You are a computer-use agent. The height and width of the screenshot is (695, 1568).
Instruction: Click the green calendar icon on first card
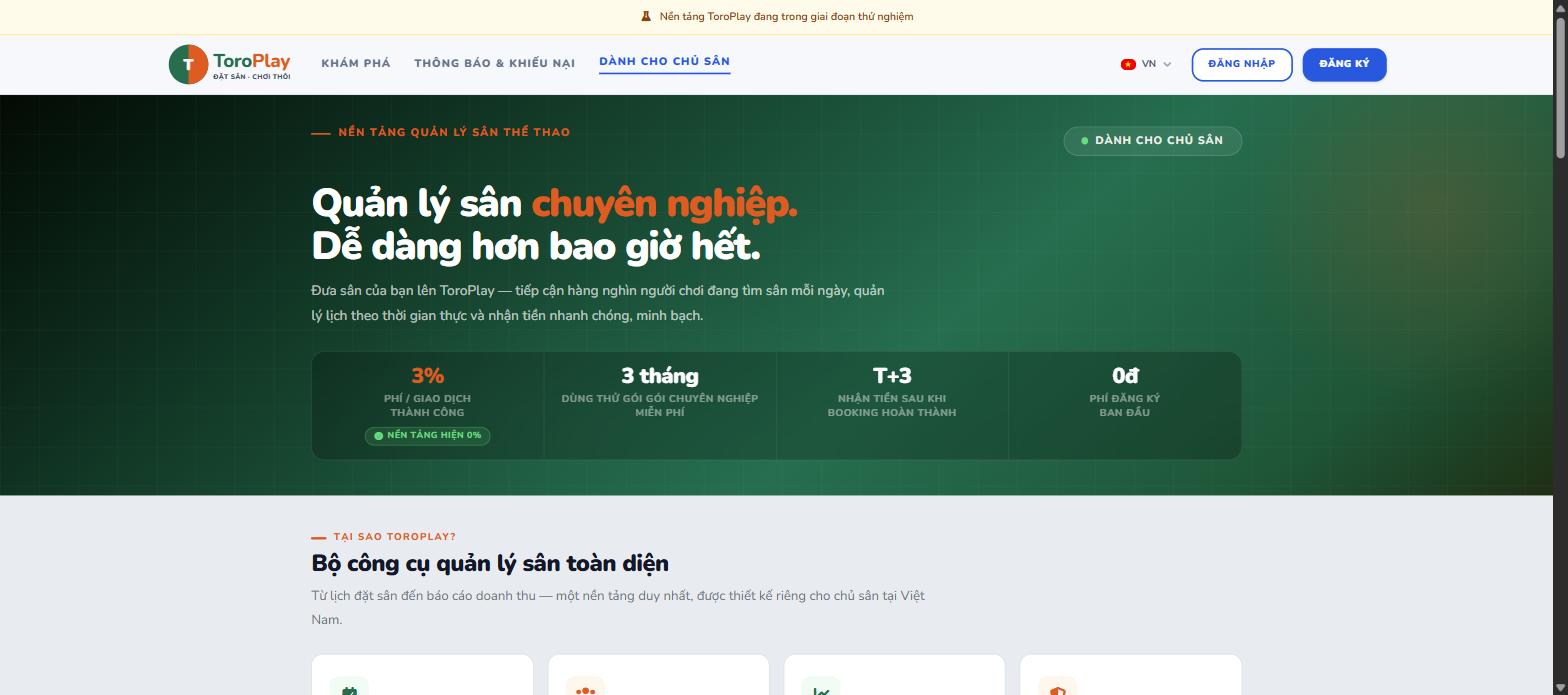(x=349, y=689)
